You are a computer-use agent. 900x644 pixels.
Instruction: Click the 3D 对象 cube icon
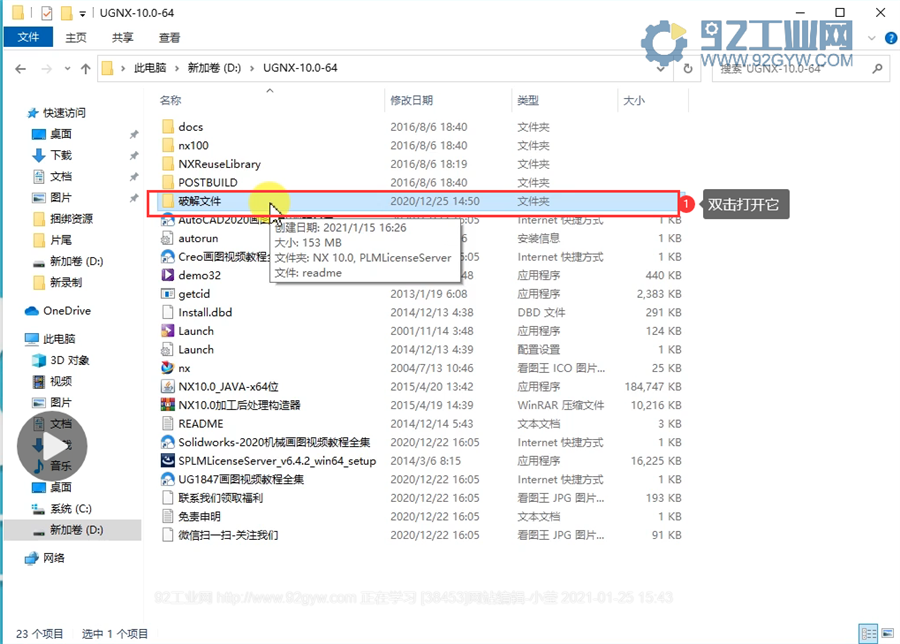(x=38, y=360)
